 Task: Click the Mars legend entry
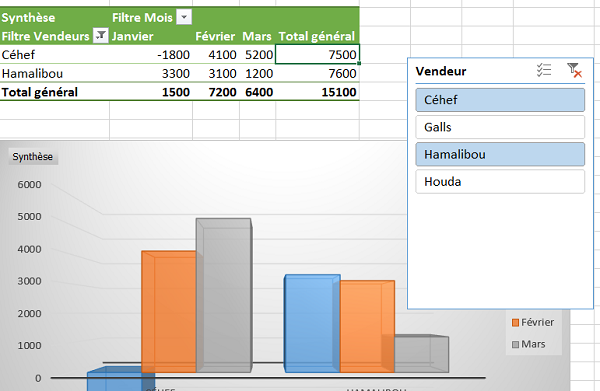[528, 344]
